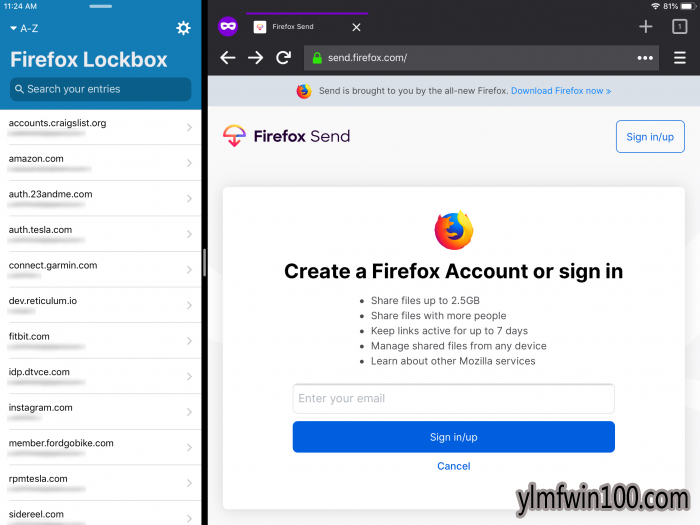Viewport: 700px width, 525px height.
Task: Open the page actions three-dot menu
Action: coord(645,58)
